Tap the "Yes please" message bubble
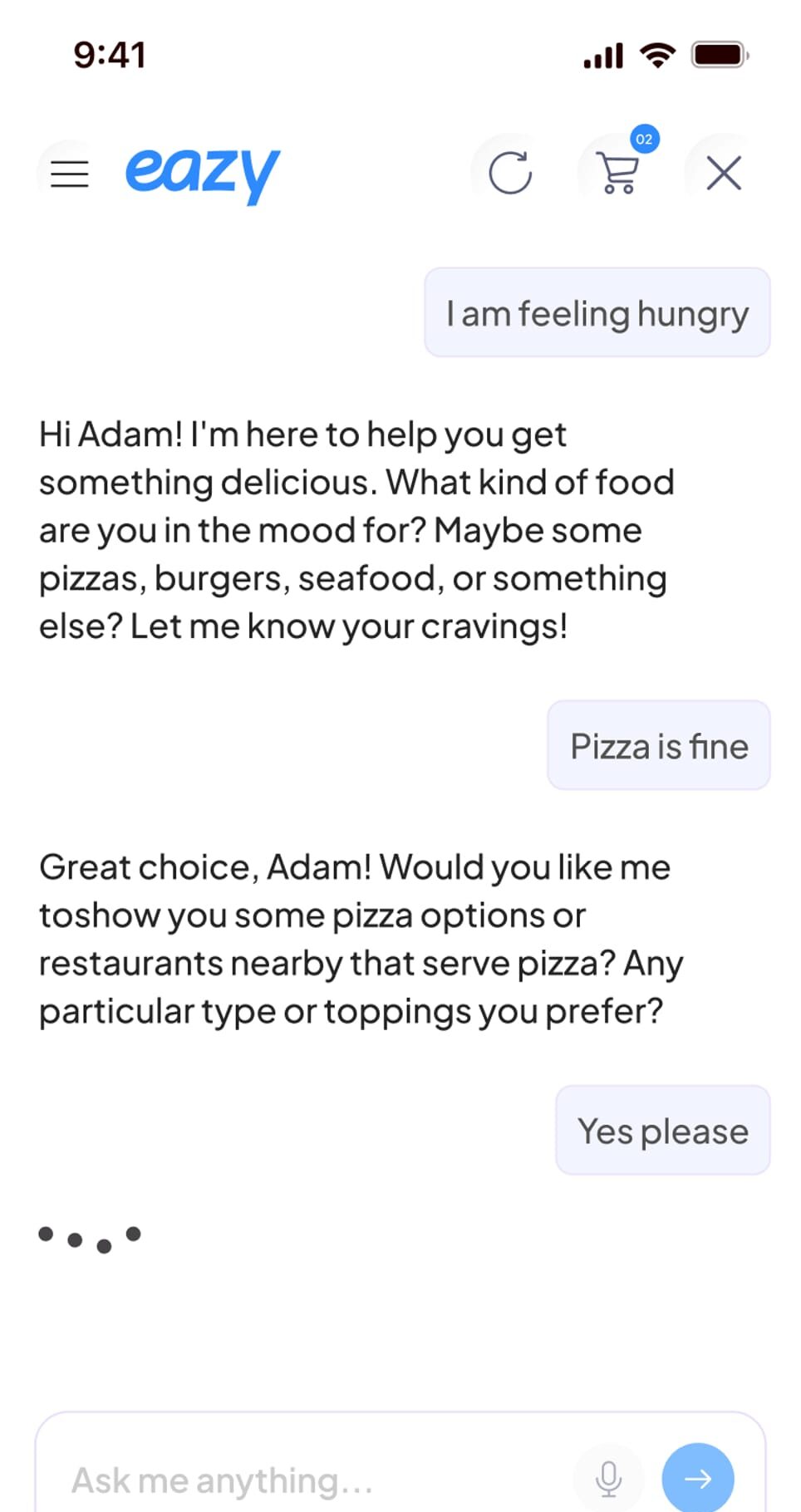The width and height of the screenshot is (801, 1512). pyautogui.click(x=662, y=1130)
